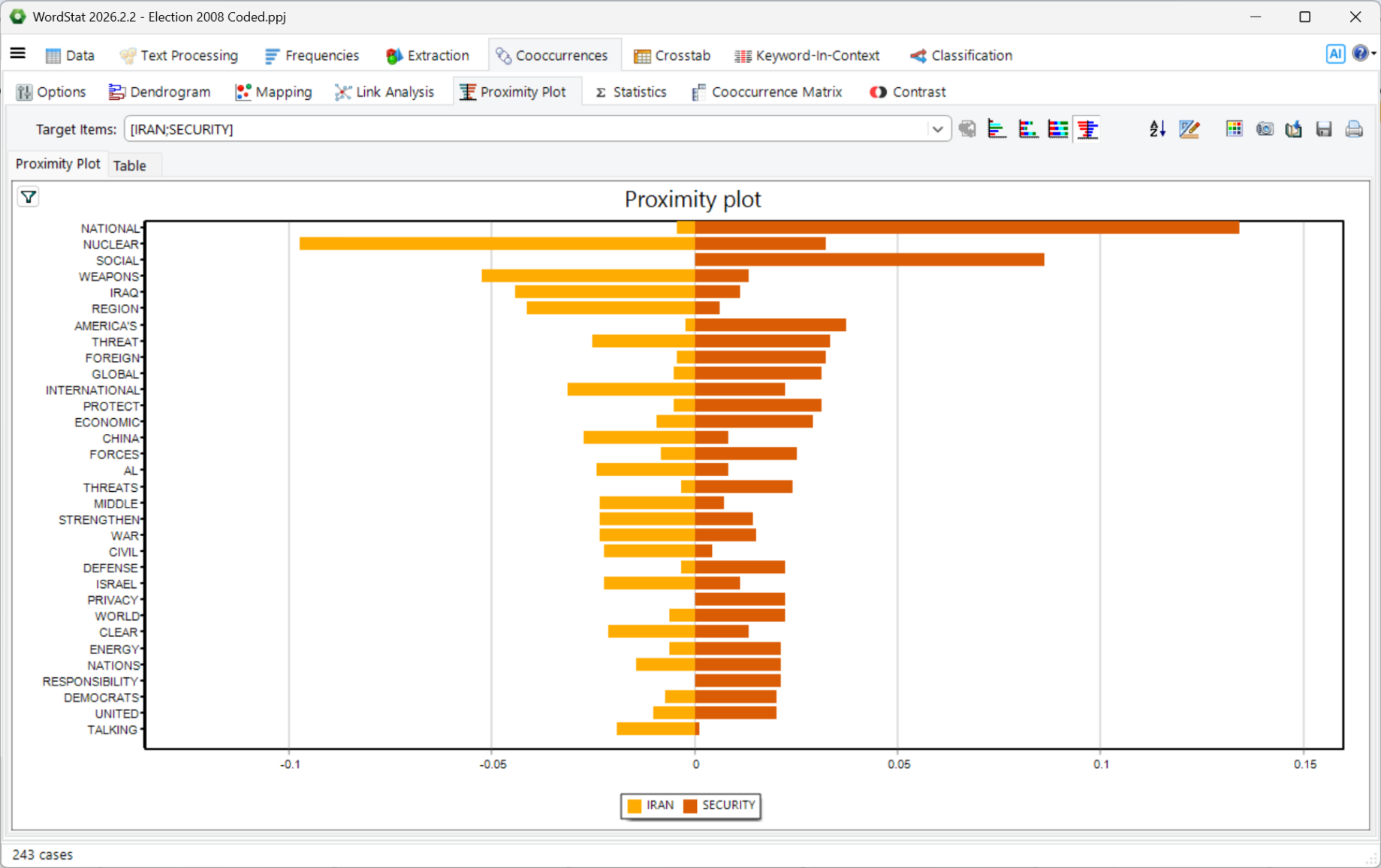Save the plot using the floppy disk icon
Screen dimensions: 1381x868
(1324, 129)
